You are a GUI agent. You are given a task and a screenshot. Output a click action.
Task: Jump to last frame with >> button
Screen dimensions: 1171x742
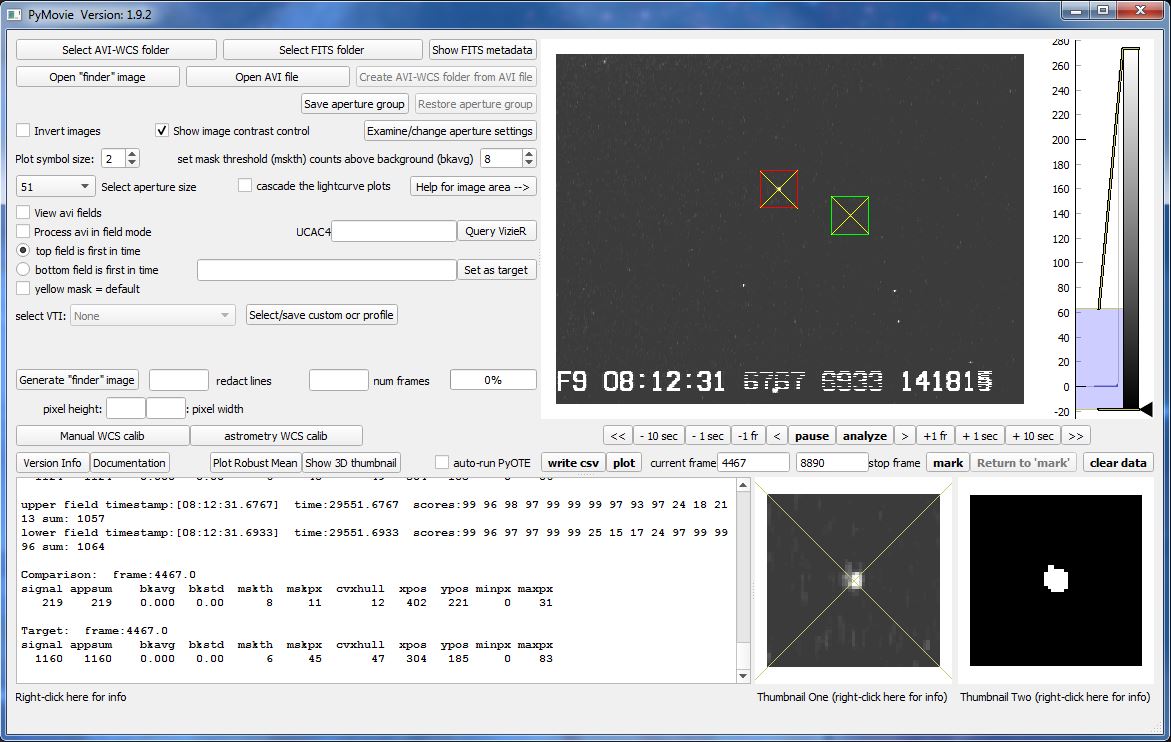click(x=1076, y=436)
